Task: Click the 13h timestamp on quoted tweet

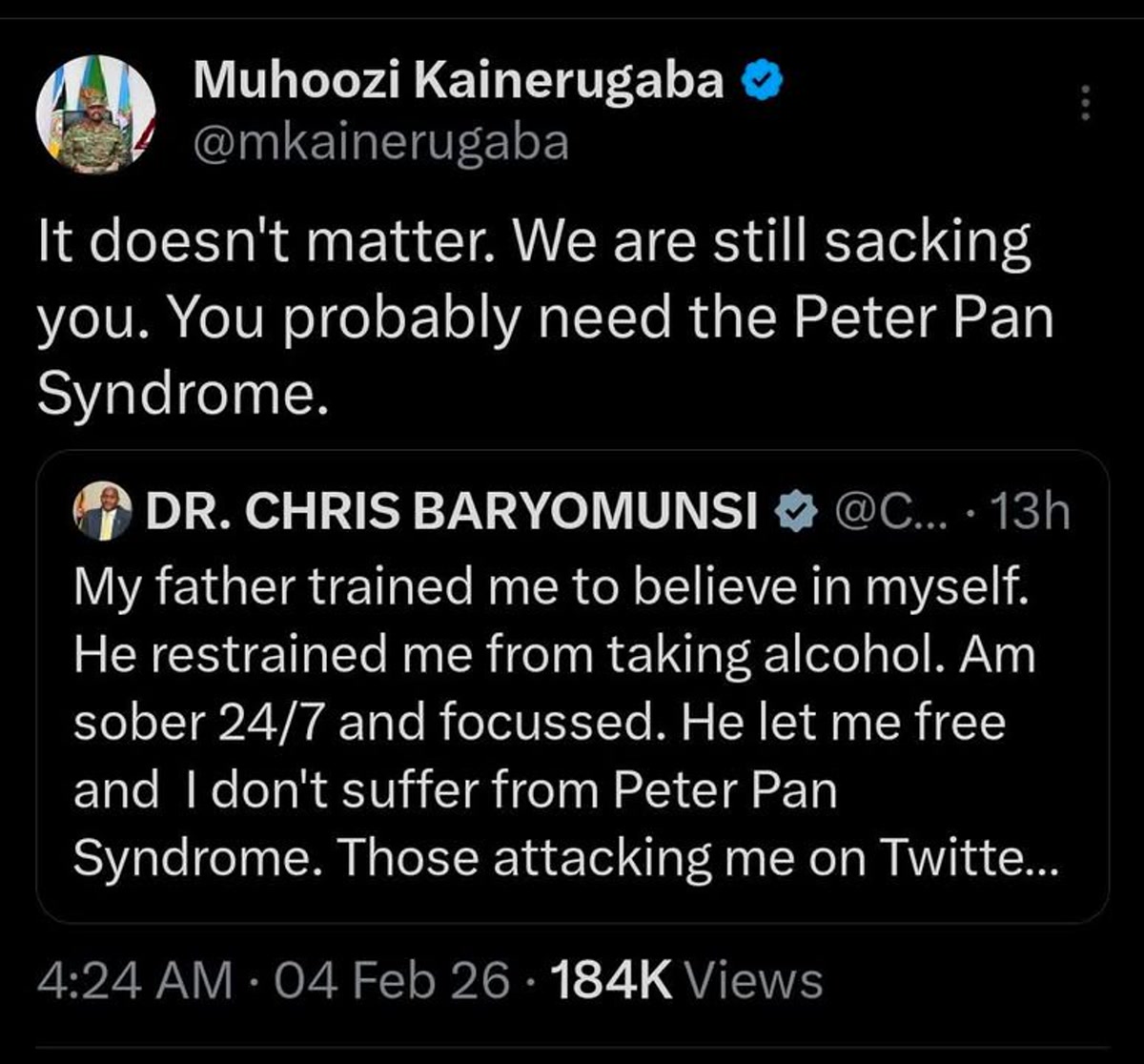Action: click(x=1031, y=515)
